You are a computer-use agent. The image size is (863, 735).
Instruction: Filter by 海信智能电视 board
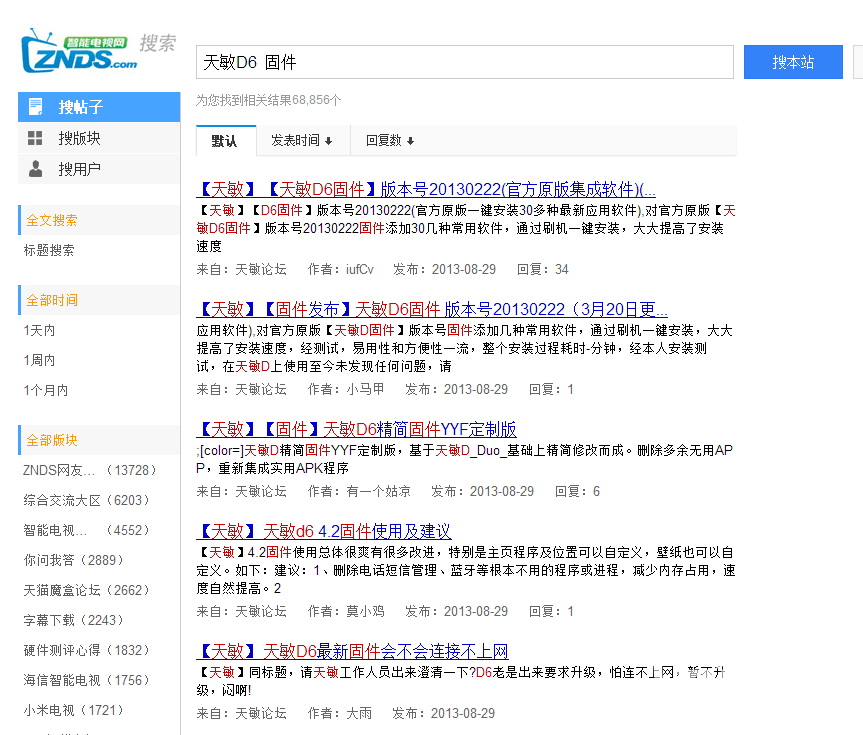click(86, 680)
